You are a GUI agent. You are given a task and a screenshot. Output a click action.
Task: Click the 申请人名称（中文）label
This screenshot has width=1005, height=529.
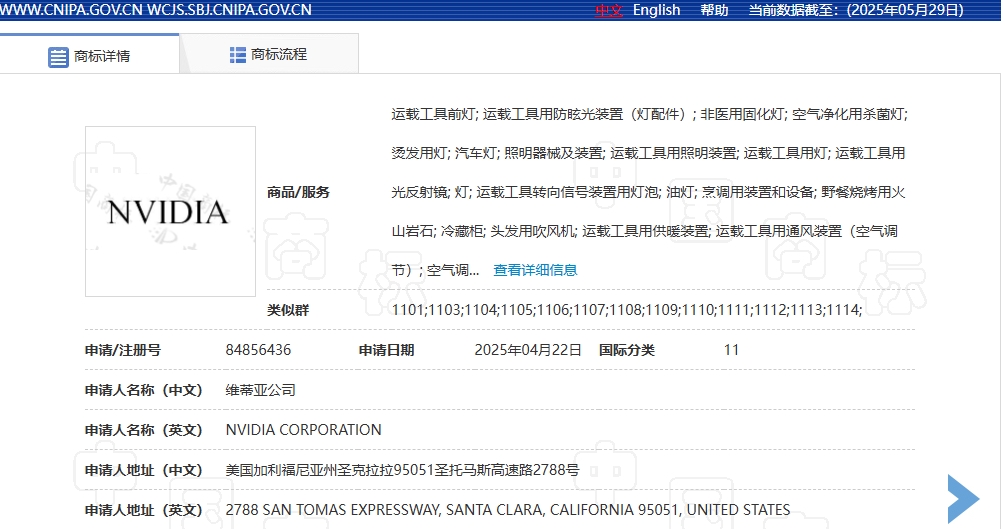coord(144,390)
